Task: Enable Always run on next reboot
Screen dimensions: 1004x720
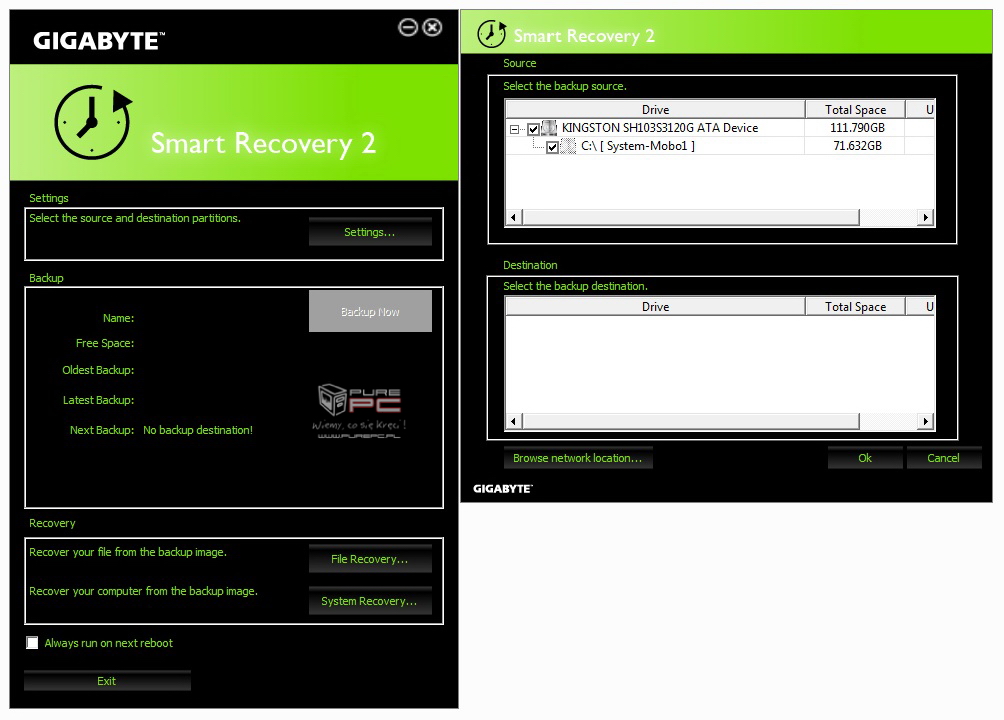Action: 33,643
